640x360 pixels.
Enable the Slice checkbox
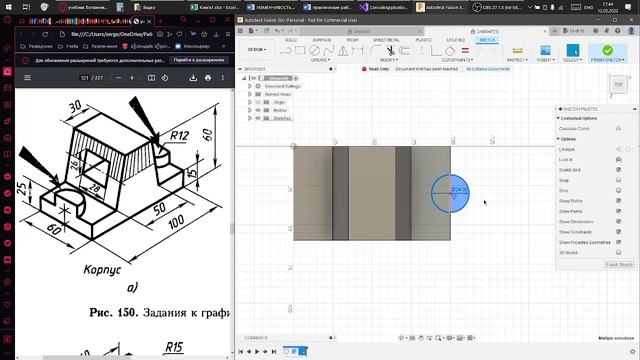click(618, 191)
